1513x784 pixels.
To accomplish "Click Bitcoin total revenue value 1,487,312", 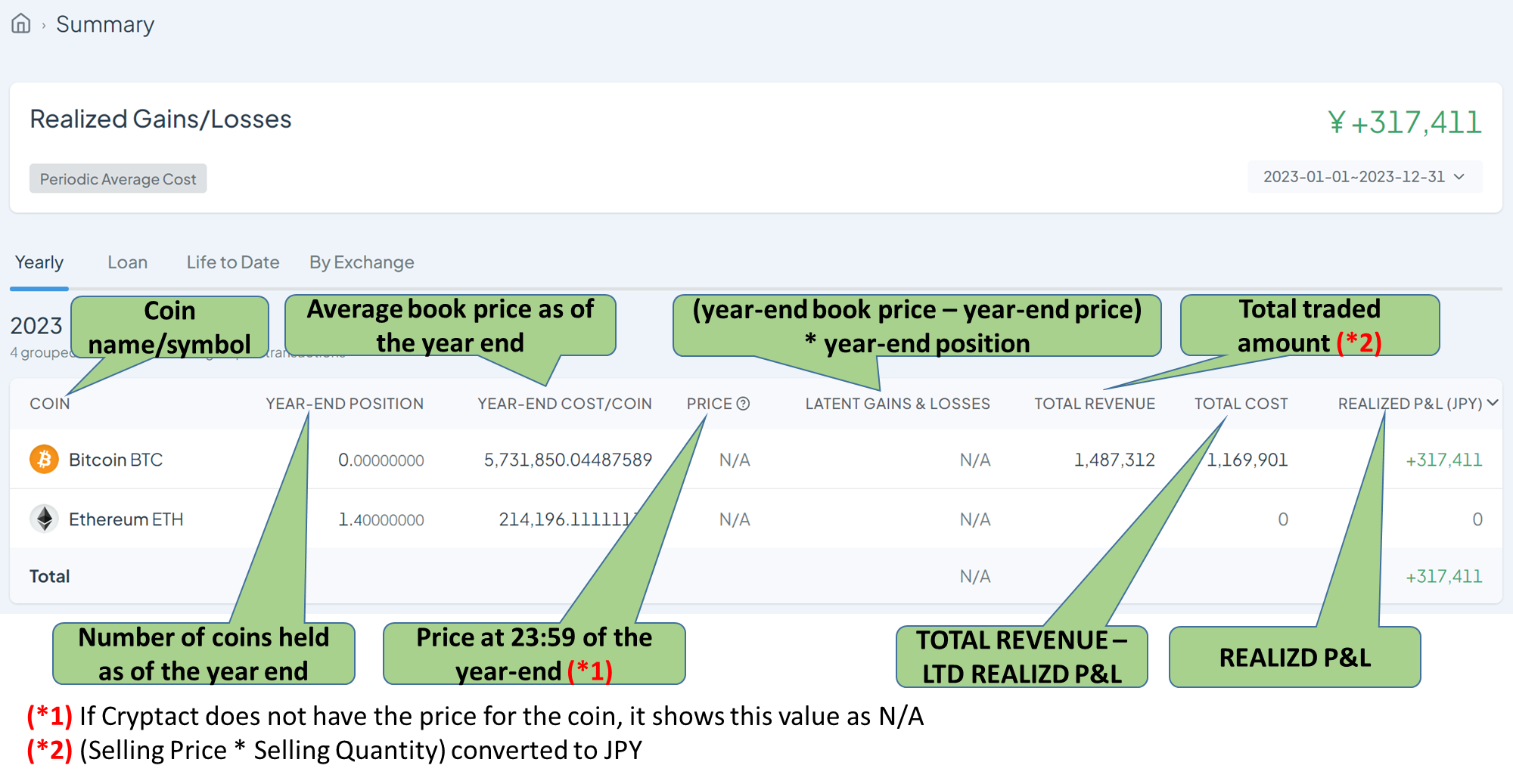I will pyautogui.click(x=1115, y=460).
